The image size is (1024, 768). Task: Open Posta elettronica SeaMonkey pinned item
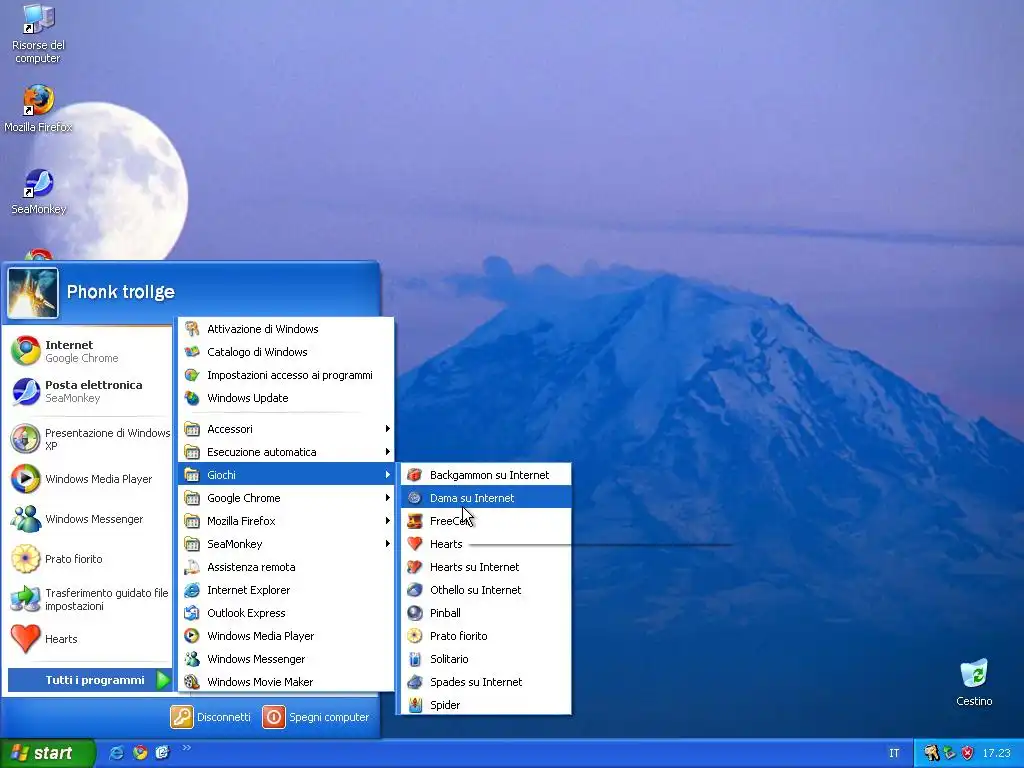click(x=89, y=391)
